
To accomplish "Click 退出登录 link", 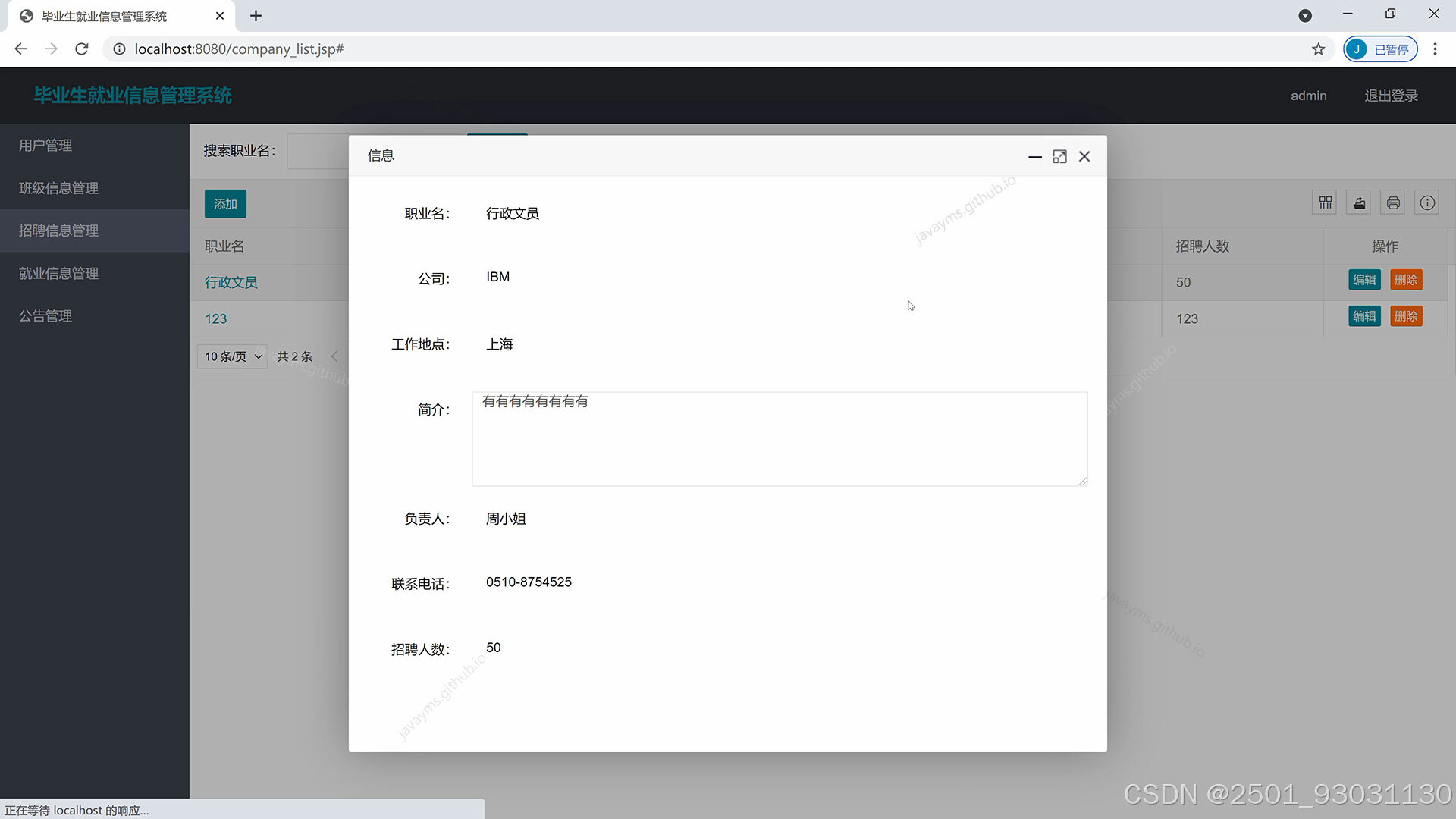I will pyautogui.click(x=1391, y=96).
